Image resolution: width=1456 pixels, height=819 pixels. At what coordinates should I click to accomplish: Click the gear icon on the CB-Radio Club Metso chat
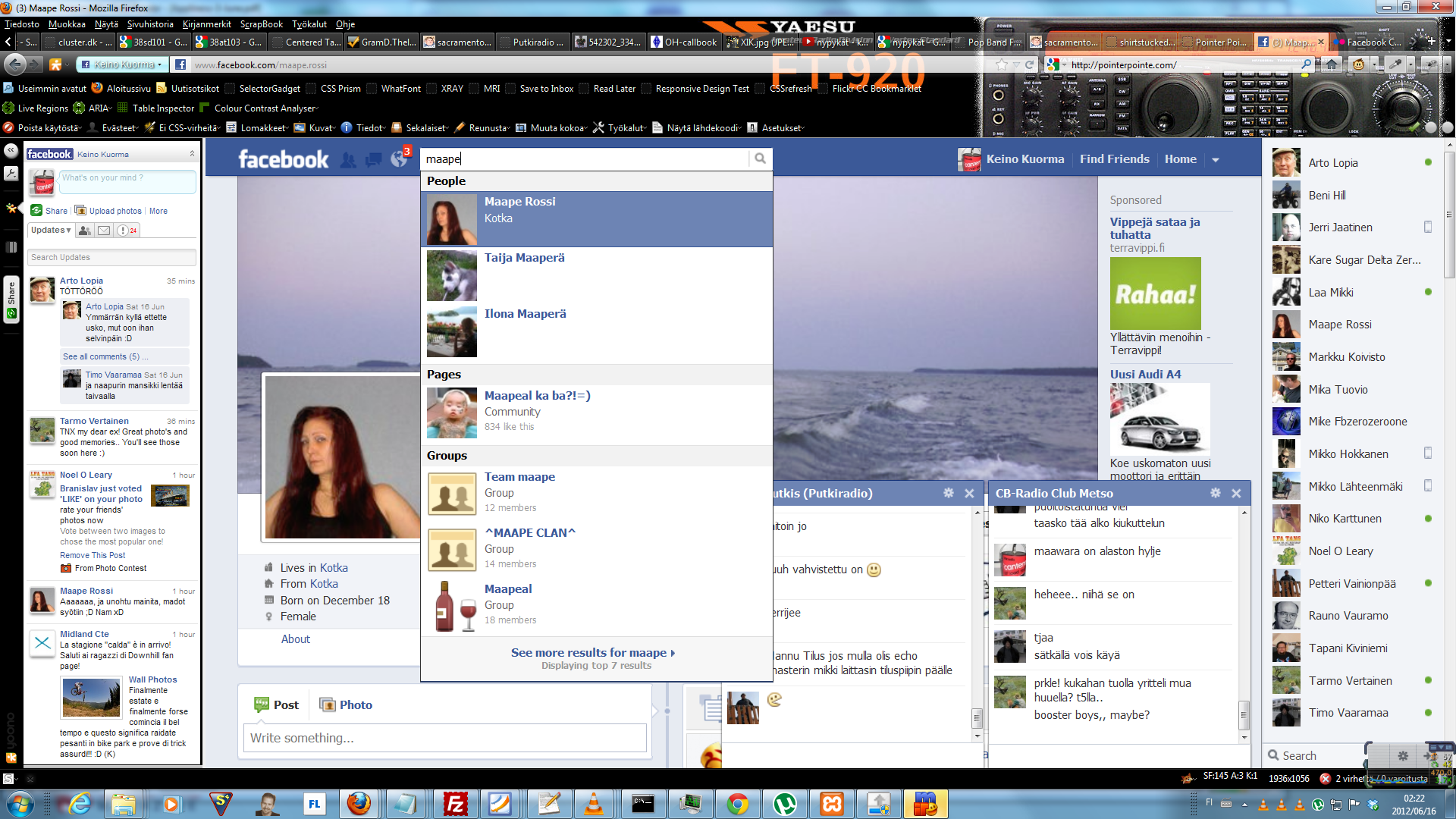[x=1215, y=493]
